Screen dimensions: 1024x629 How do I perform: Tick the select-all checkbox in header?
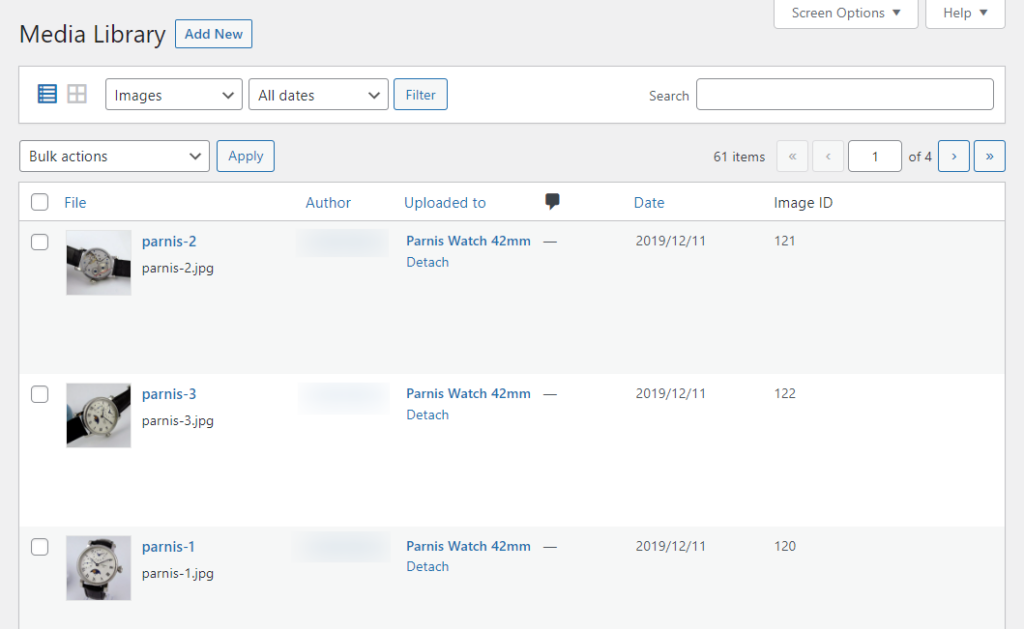click(40, 203)
